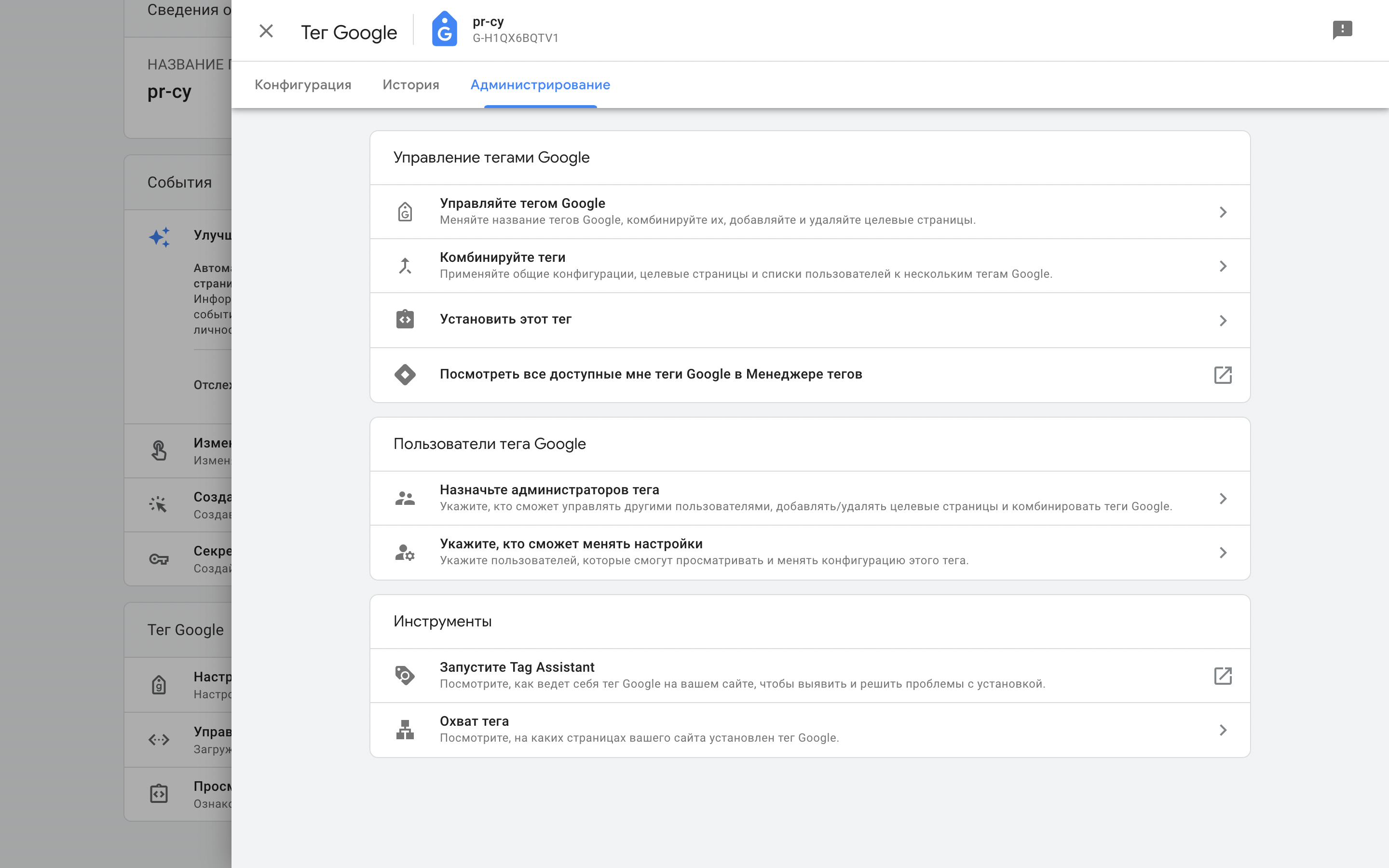The height and width of the screenshot is (868, 1389).
Task: Open Охват тега option
Action: [x=810, y=730]
